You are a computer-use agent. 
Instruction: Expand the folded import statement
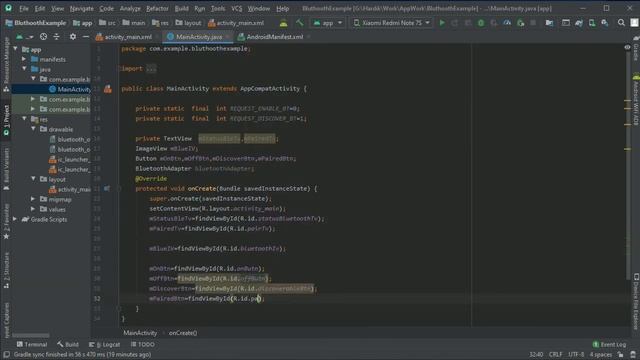151,69
